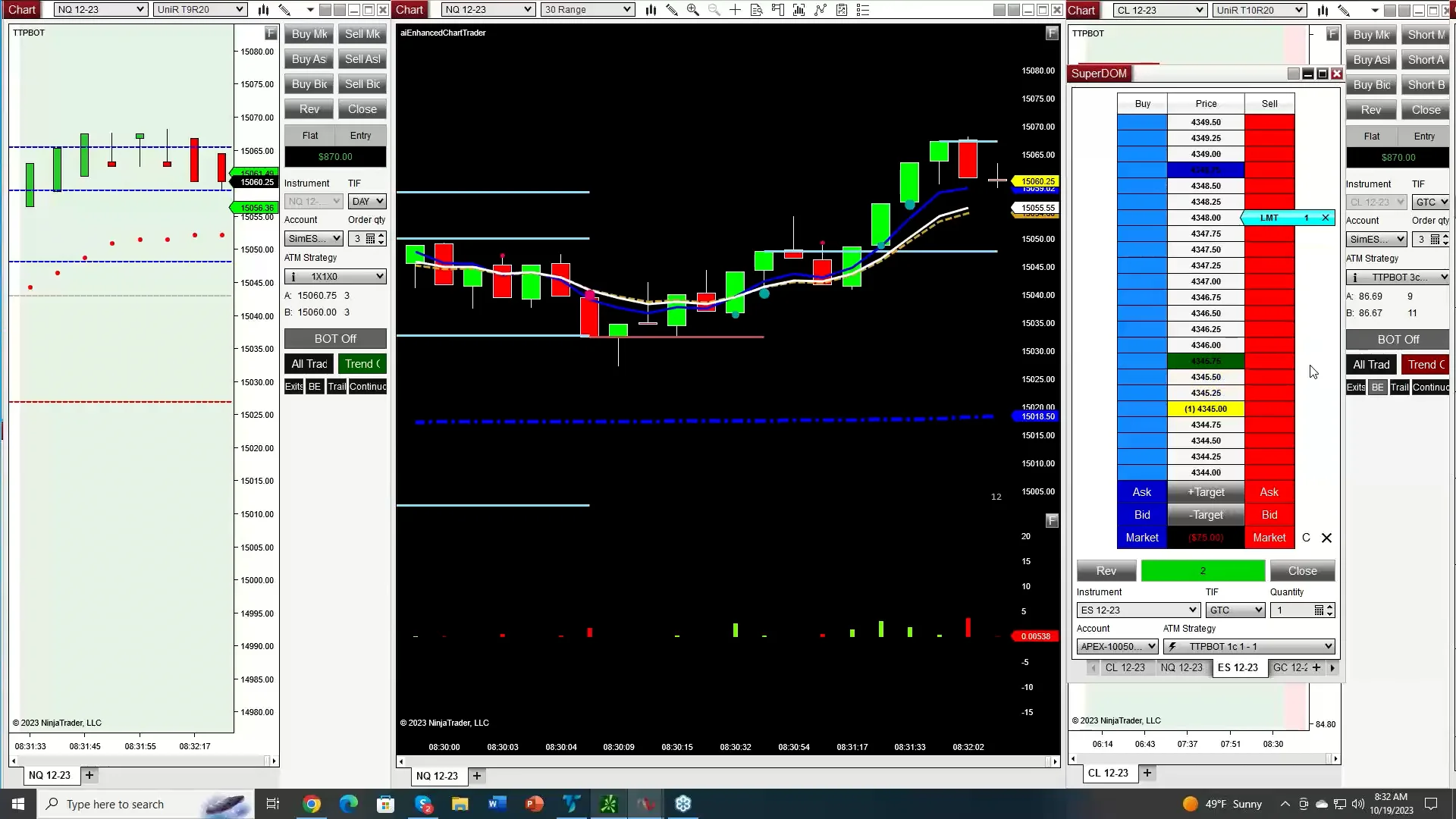Click the Quantity input field in SuperDOM
Viewport: 1456px width, 819px height.
point(1294,610)
